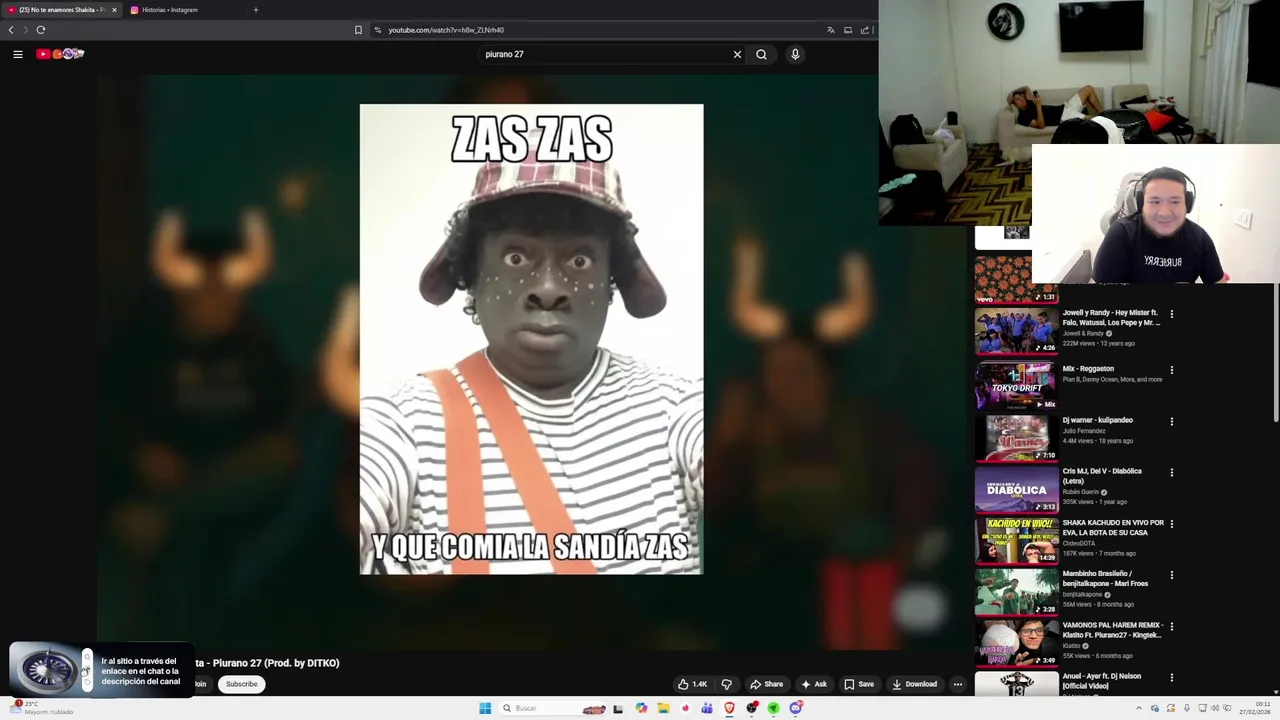
Task: Open the Mambinho Brasileño thumbnail
Action: tap(1016, 591)
